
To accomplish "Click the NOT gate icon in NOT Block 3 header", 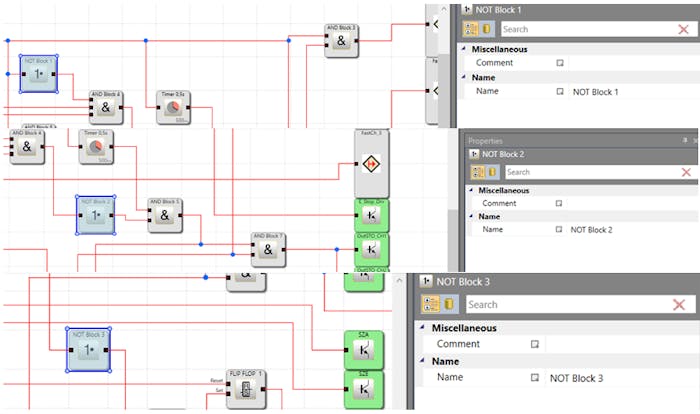I will point(426,281).
